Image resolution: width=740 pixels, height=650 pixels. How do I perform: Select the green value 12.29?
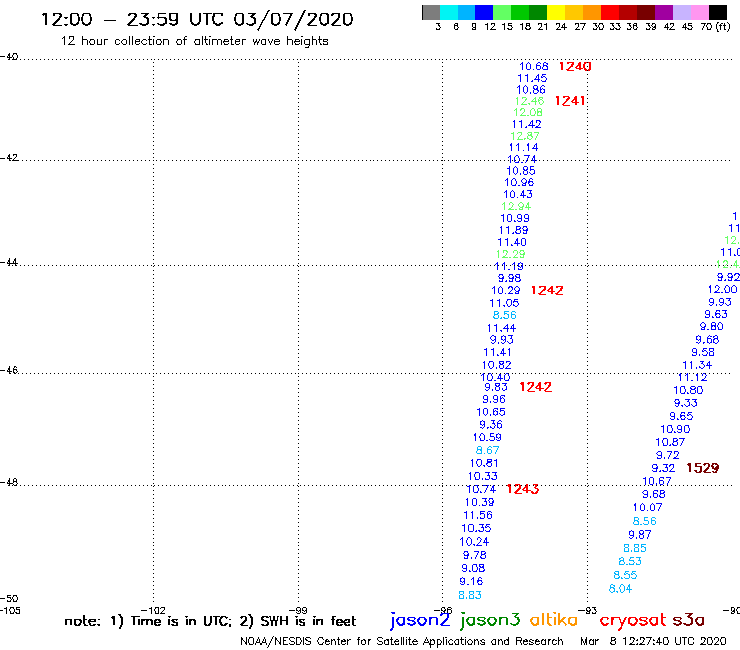coord(510,254)
